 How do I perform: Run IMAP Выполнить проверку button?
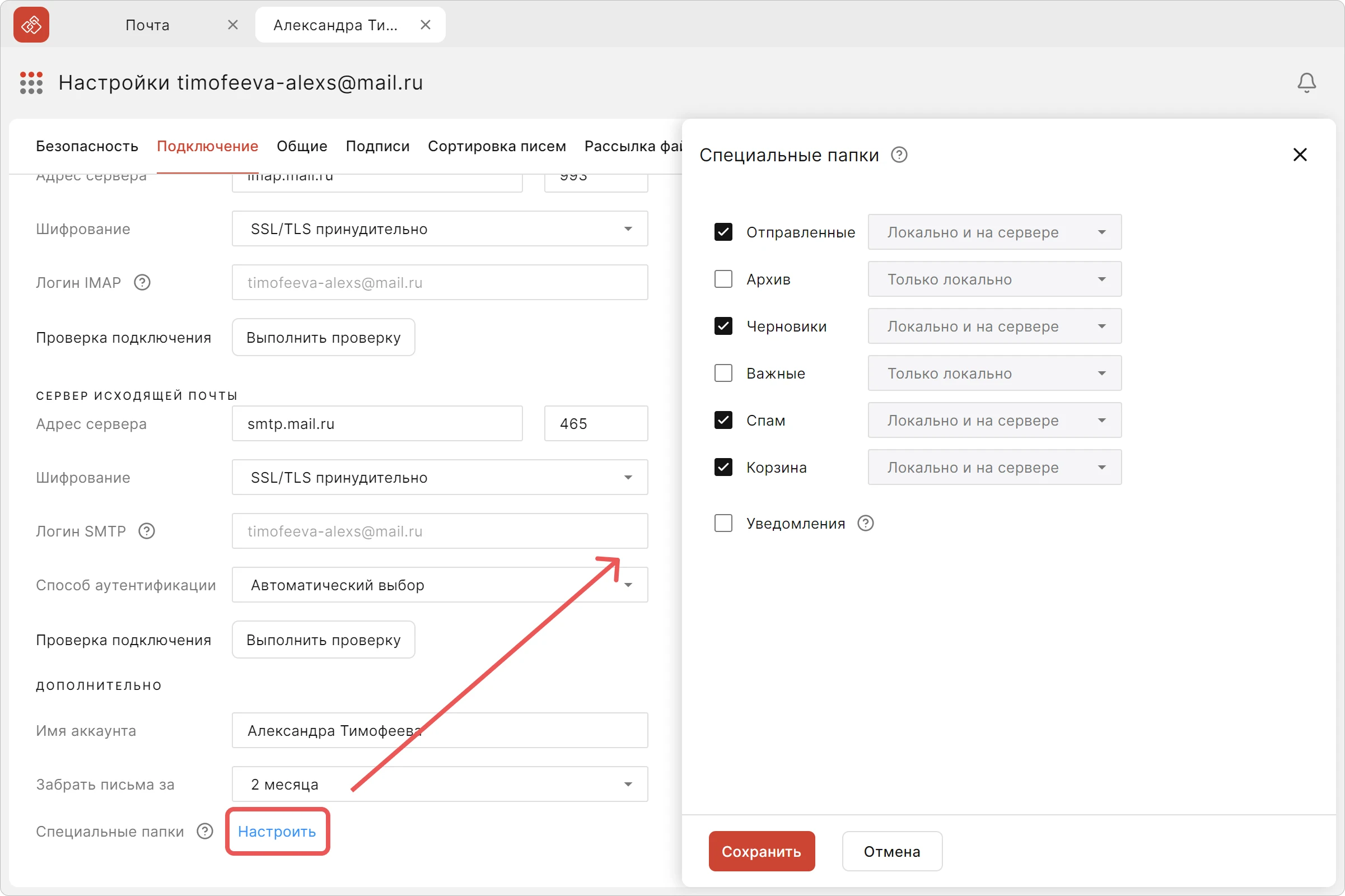[323, 337]
